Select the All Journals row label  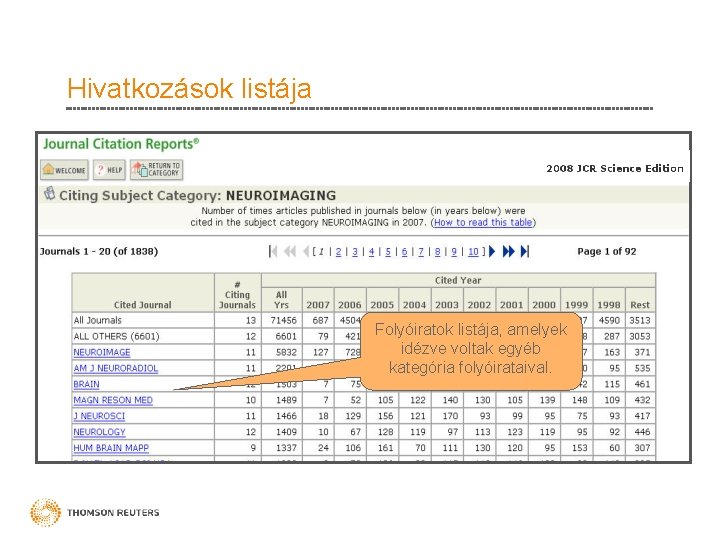(x=98, y=321)
